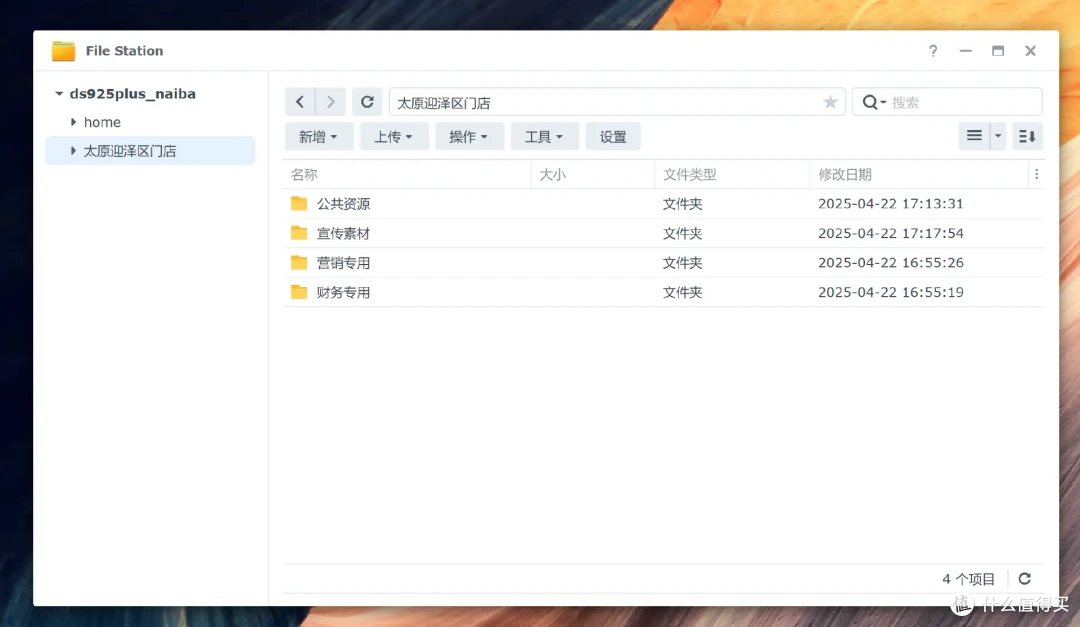Click date 2025-04-22 16:55:19

891,292
